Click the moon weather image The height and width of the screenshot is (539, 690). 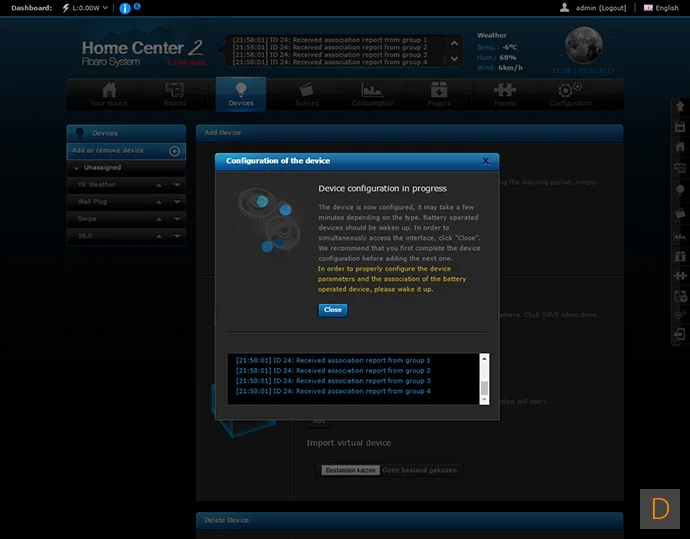(x=584, y=45)
